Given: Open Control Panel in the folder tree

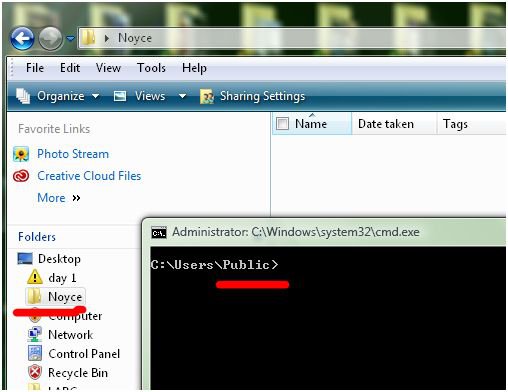Looking at the screenshot, I should pos(84,354).
